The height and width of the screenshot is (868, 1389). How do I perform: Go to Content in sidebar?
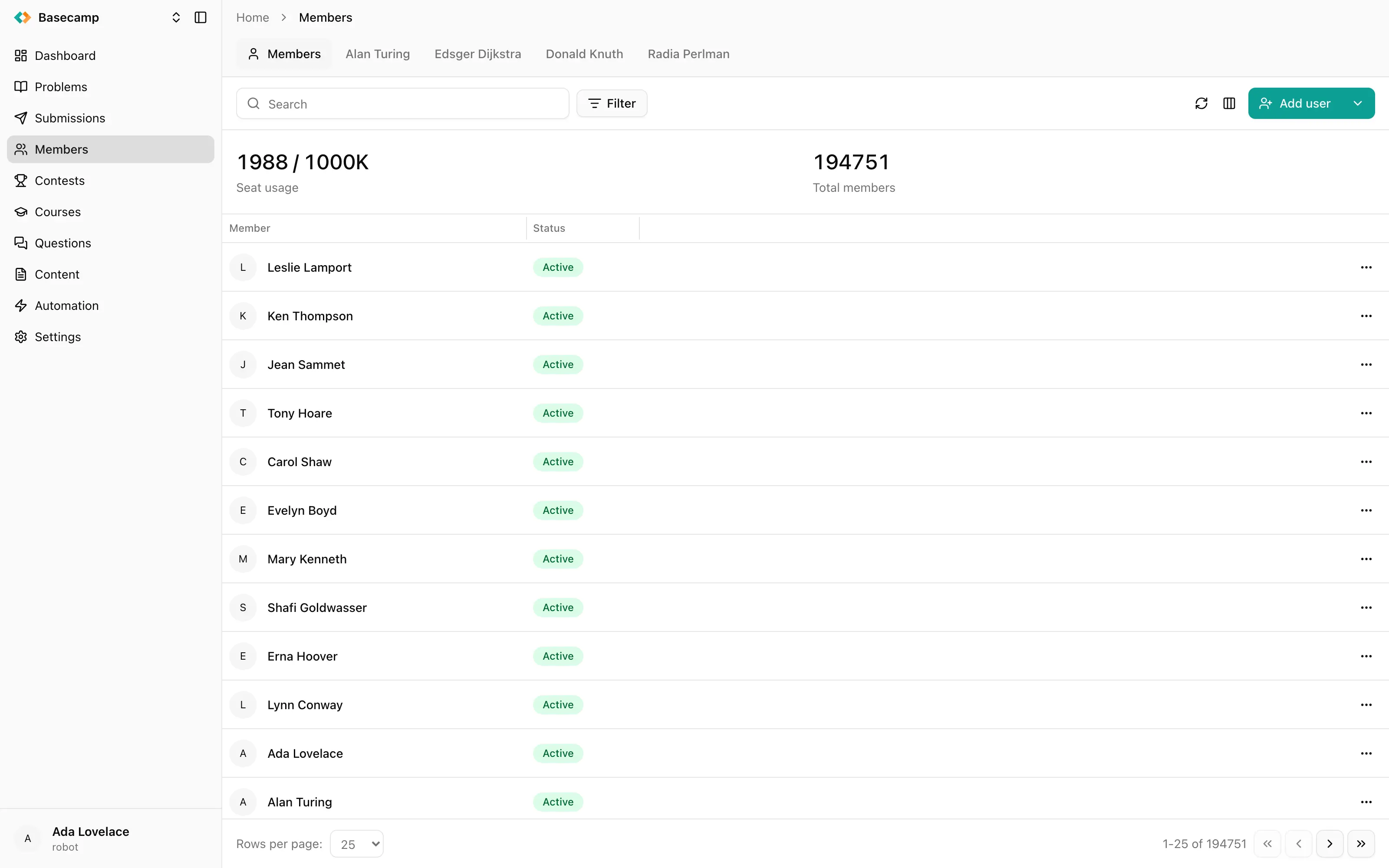[110, 274]
